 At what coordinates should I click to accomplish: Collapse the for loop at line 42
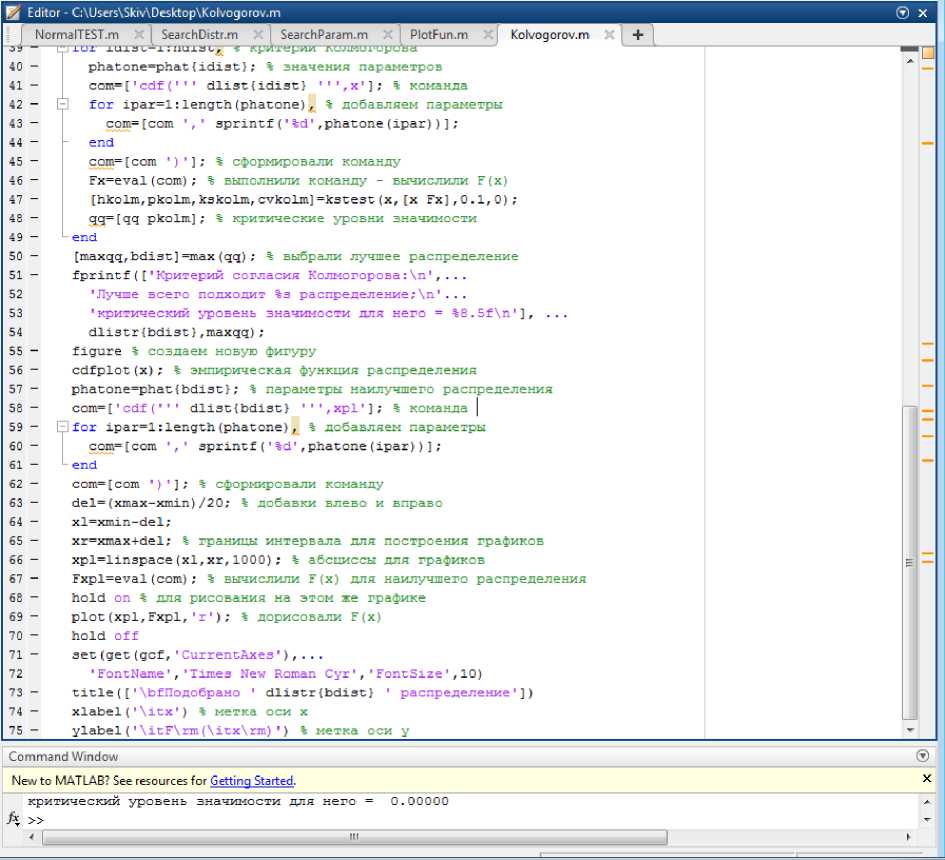click(63, 104)
